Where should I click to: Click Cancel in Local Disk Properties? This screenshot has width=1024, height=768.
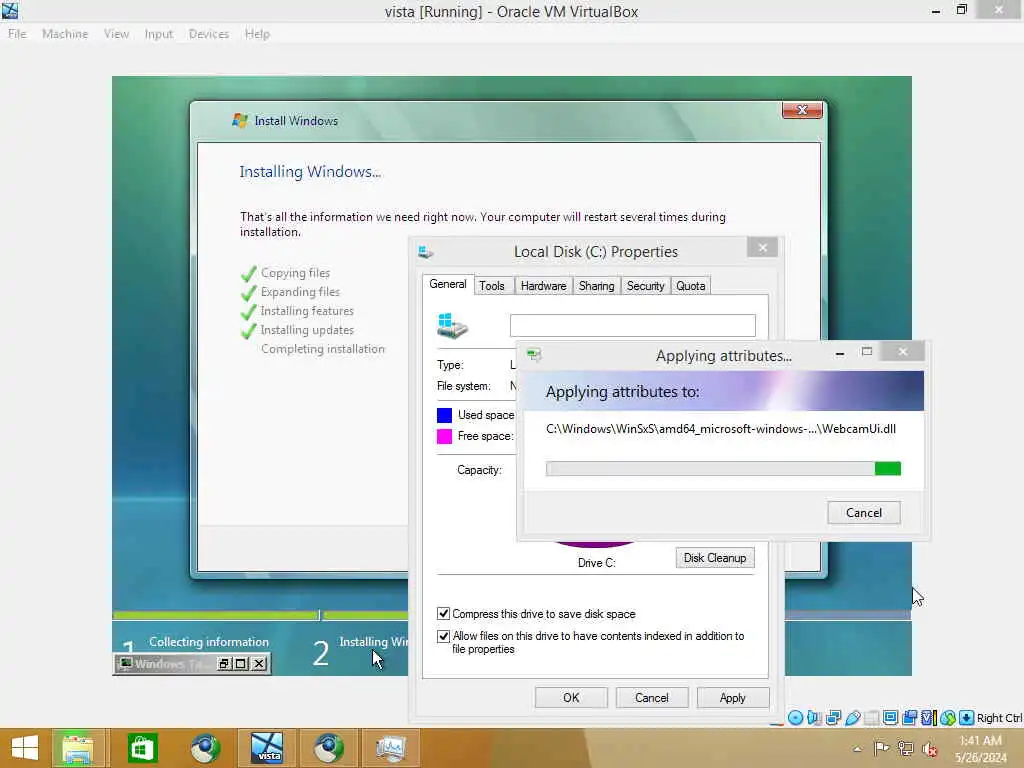652,697
